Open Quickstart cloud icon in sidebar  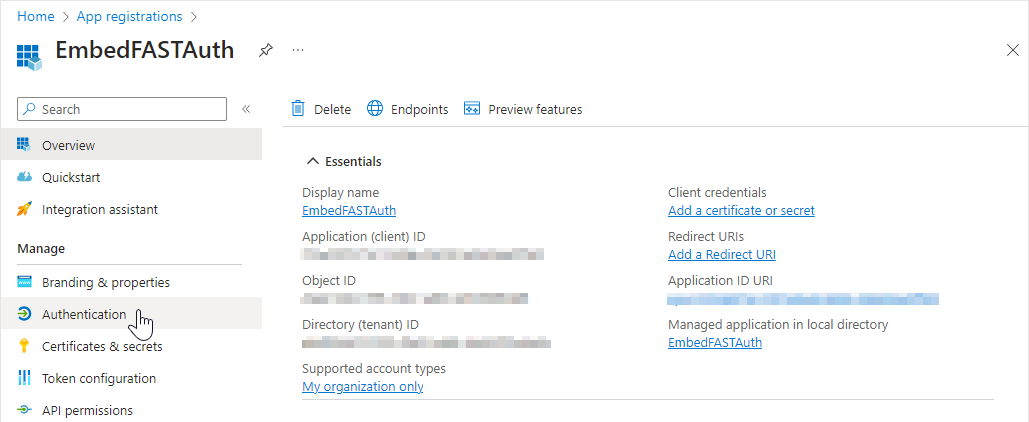pyautogui.click(x=25, y=177)
